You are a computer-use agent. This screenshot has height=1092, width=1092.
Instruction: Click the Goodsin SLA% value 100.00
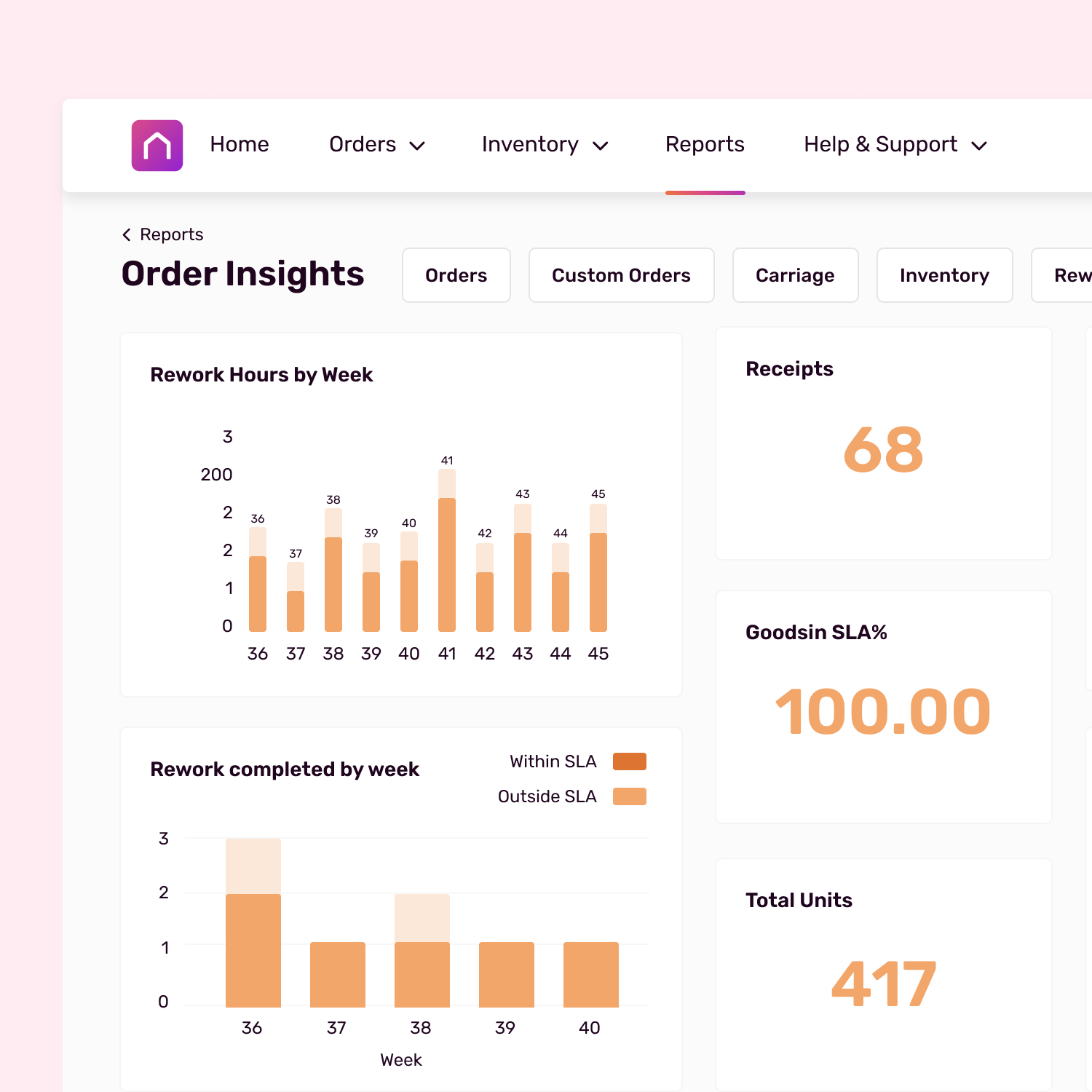(x=883, y=712)
